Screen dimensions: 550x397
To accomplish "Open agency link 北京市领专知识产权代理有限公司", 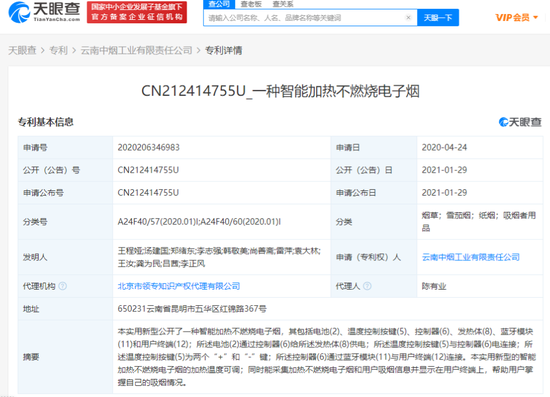I will point(179,286).
